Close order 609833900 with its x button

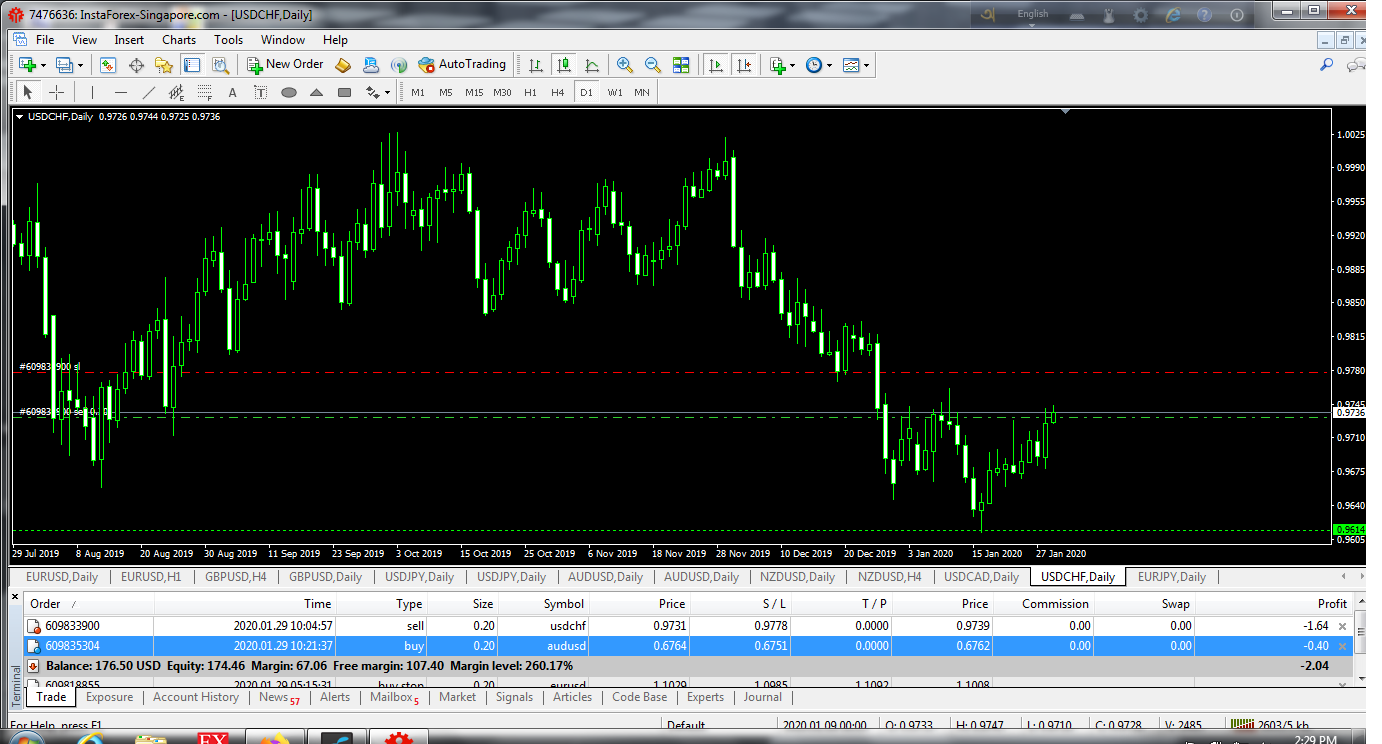1342,626
